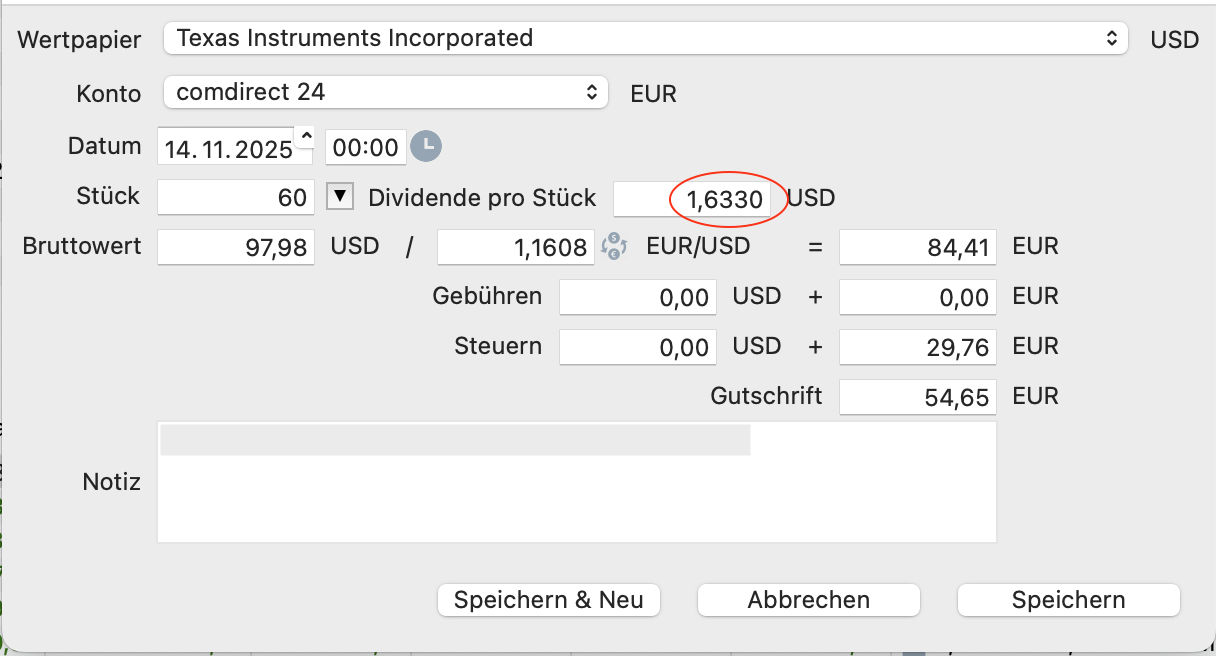1216x656 pixels.
Task: Open the Konto dropdown comdirect 24
Action: [x=385, y=93]
